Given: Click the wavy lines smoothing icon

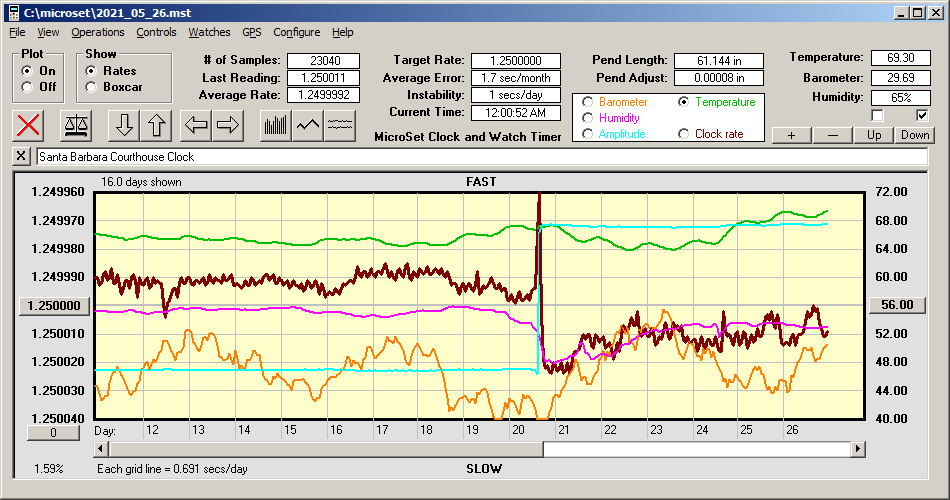Looking at the screenshot, I should click(x=339, y=125).
